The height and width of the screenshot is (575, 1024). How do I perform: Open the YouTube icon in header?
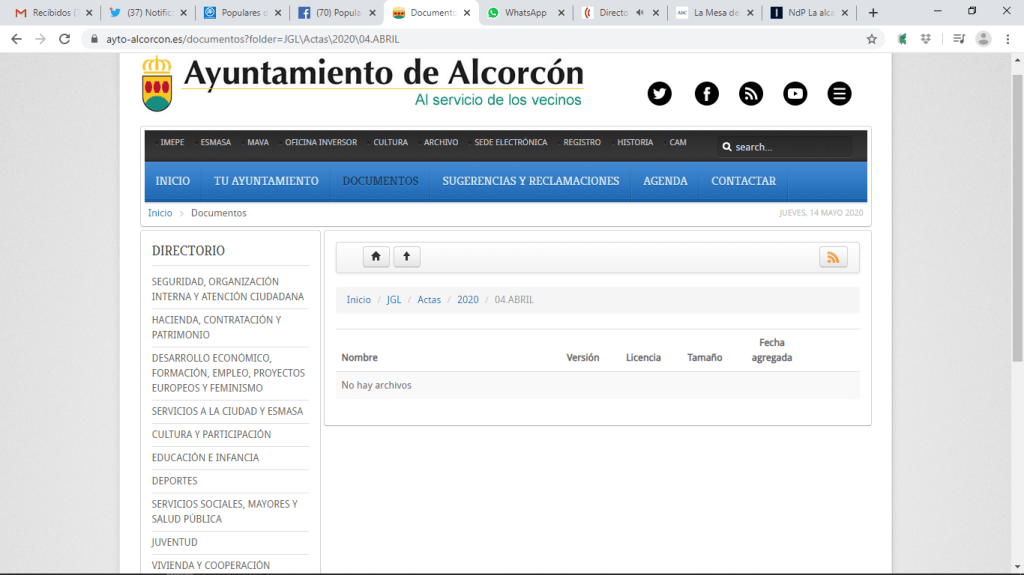tap(795, 94)
